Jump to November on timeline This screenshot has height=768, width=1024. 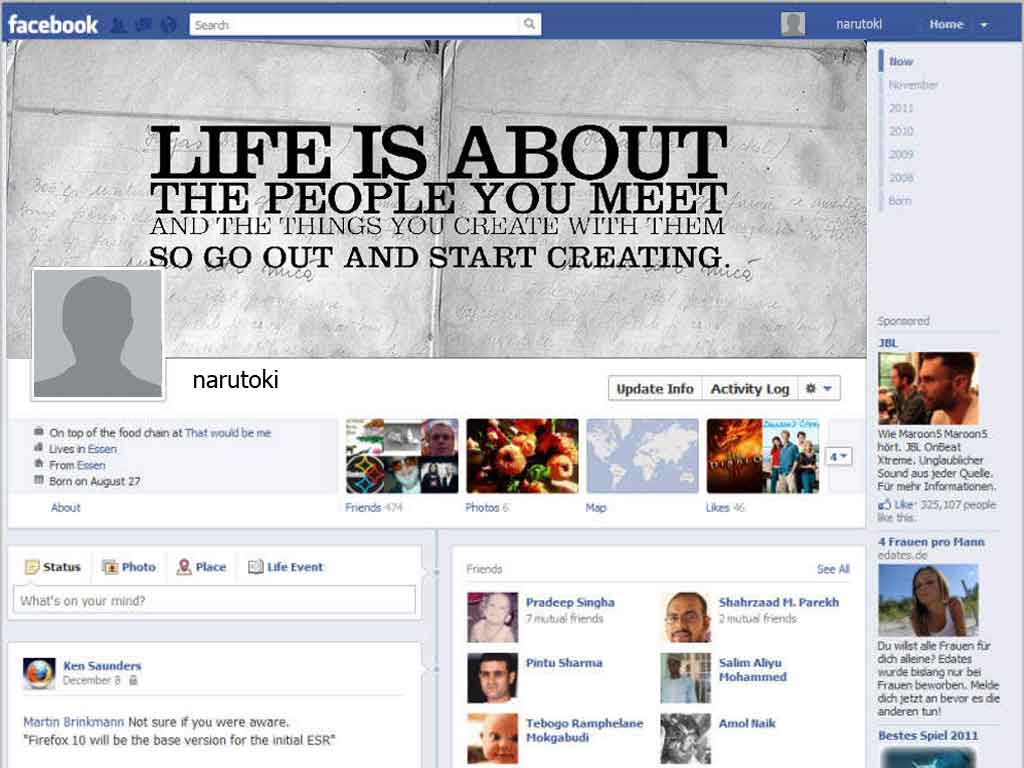pos(913,85)
